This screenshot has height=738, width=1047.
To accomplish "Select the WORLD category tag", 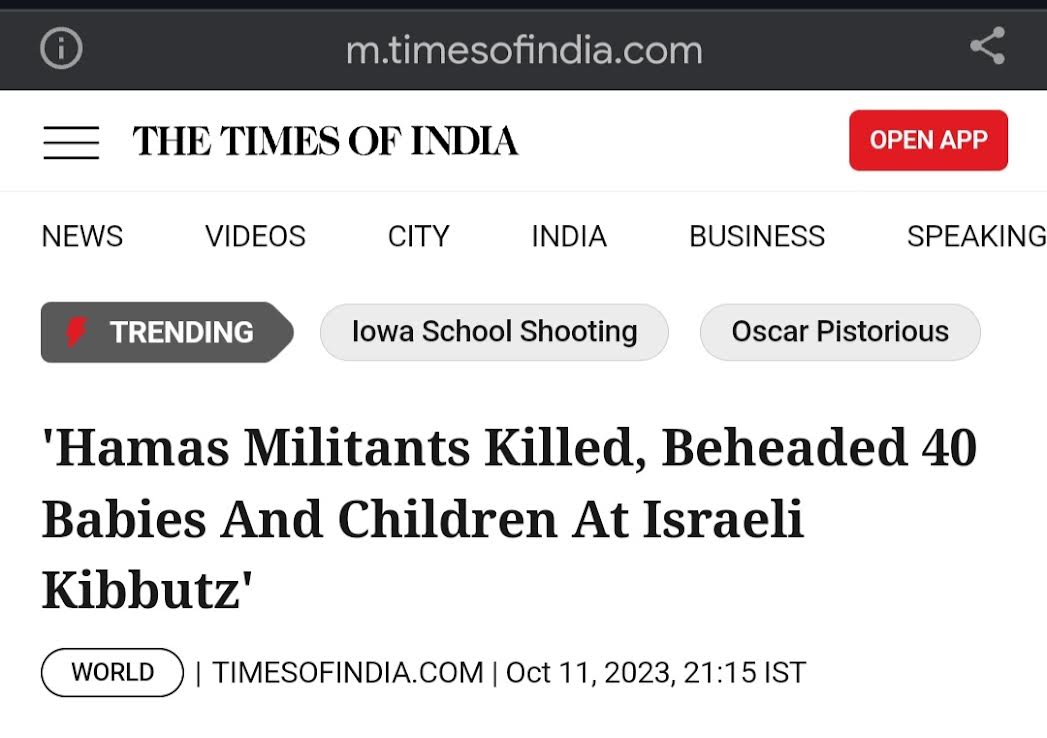I will click(x=112, y=673).
